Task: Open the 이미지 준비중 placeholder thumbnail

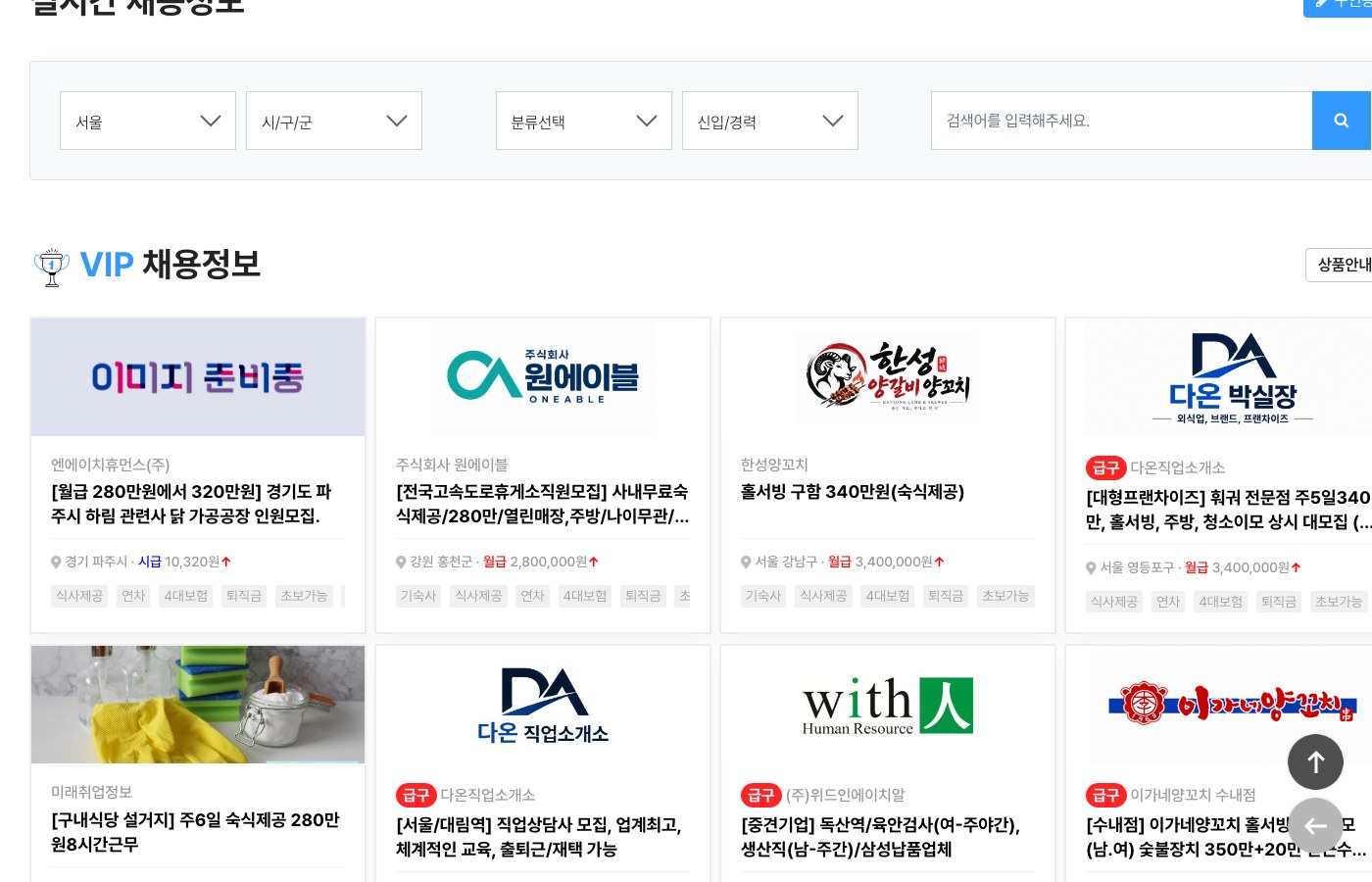Action: pos(198,377)
